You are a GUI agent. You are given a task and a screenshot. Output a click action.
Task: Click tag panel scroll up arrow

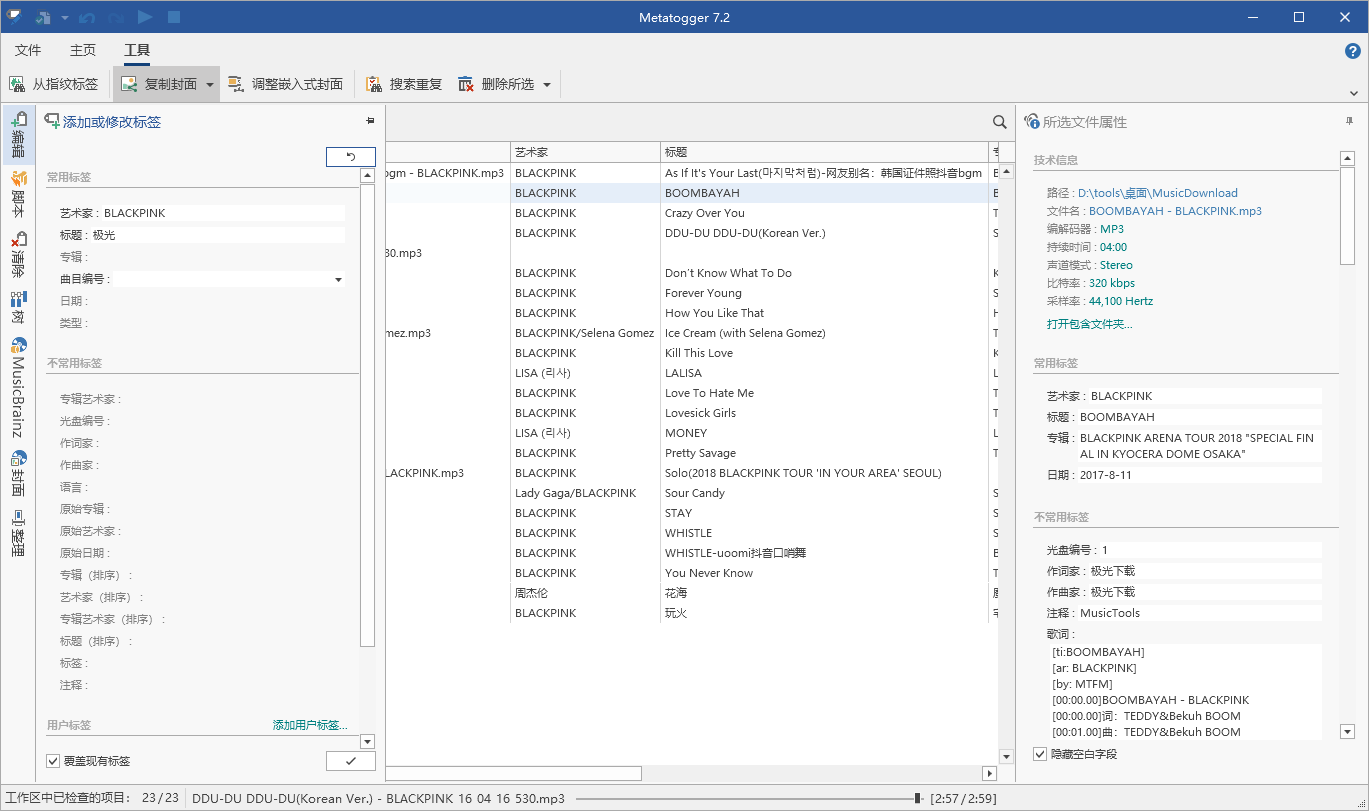point(367,174)
